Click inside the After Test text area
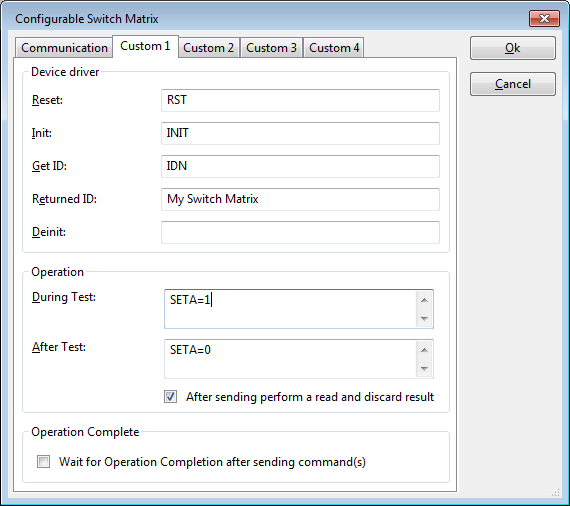Viewport: 570px width, 506px height. pos(291,359)
